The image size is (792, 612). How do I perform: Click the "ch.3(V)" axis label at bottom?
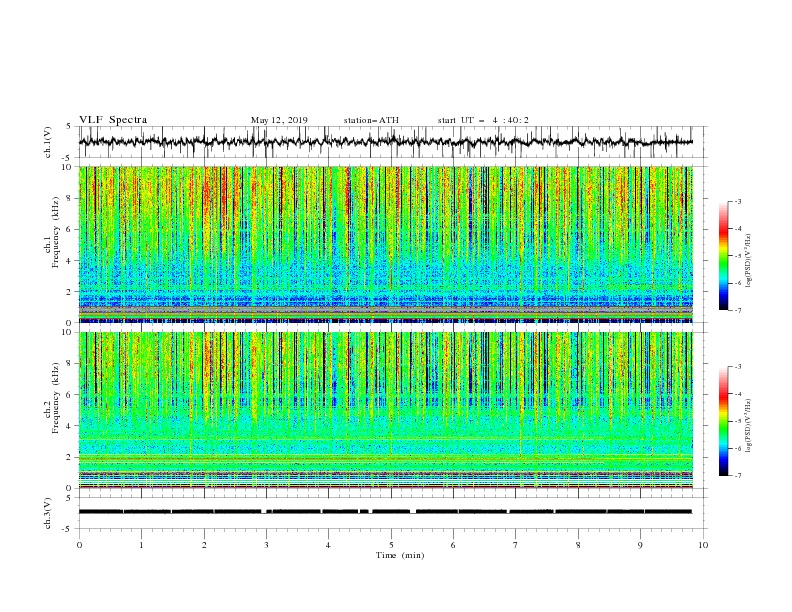pyautogui.click(x=48, y=513)
